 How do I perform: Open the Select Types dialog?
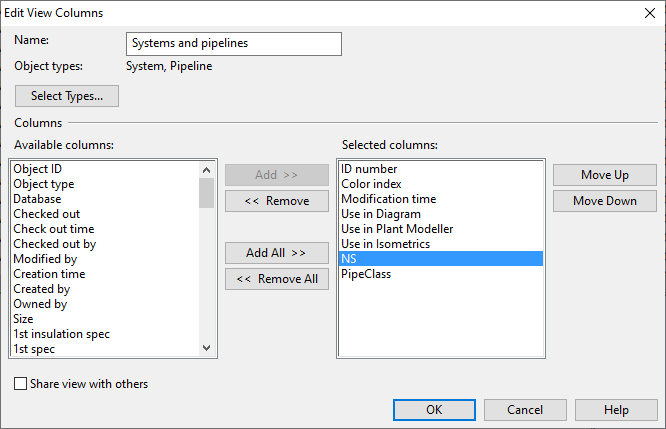click(x=67, y=96)
